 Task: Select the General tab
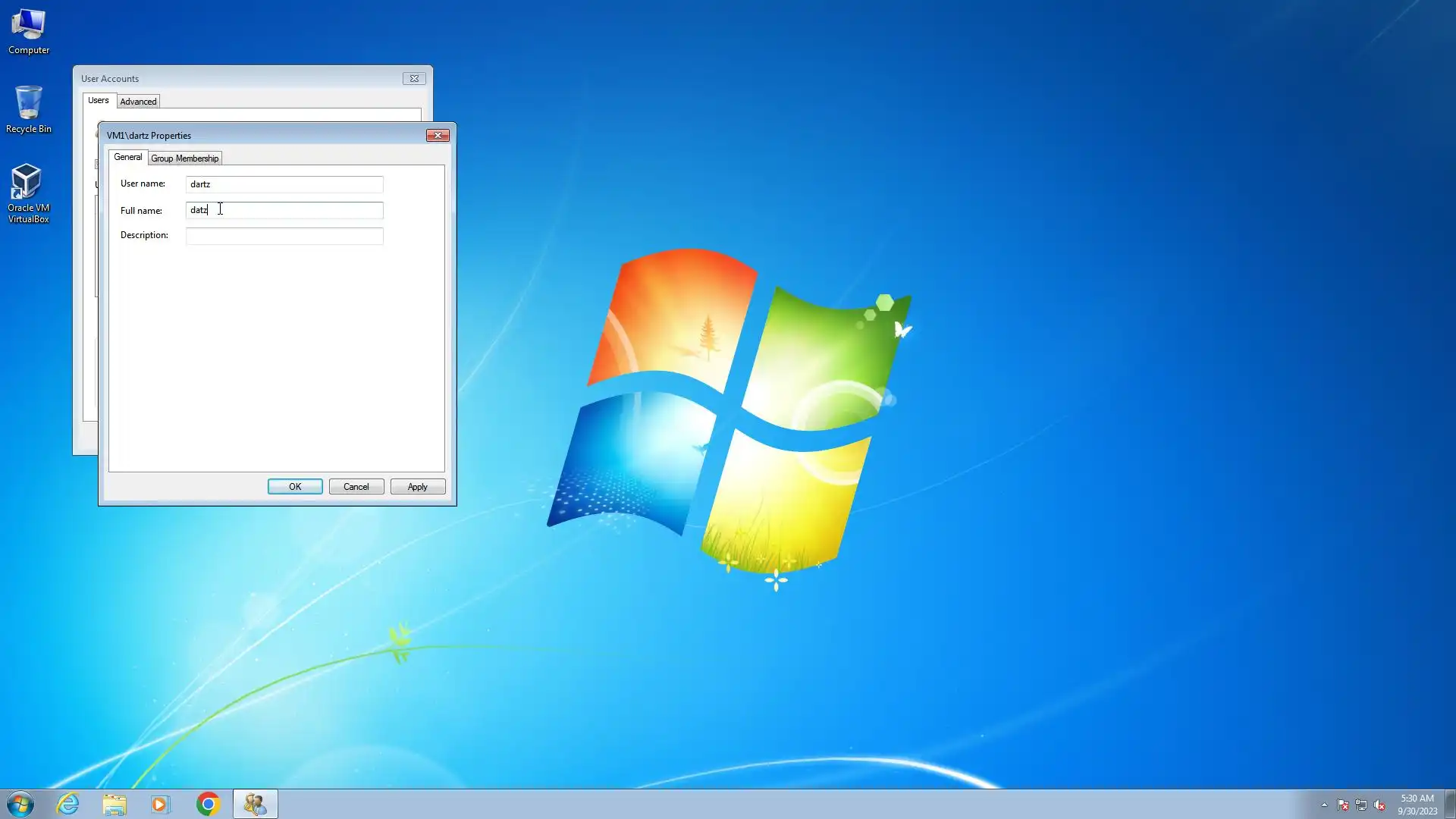point(127,157)
